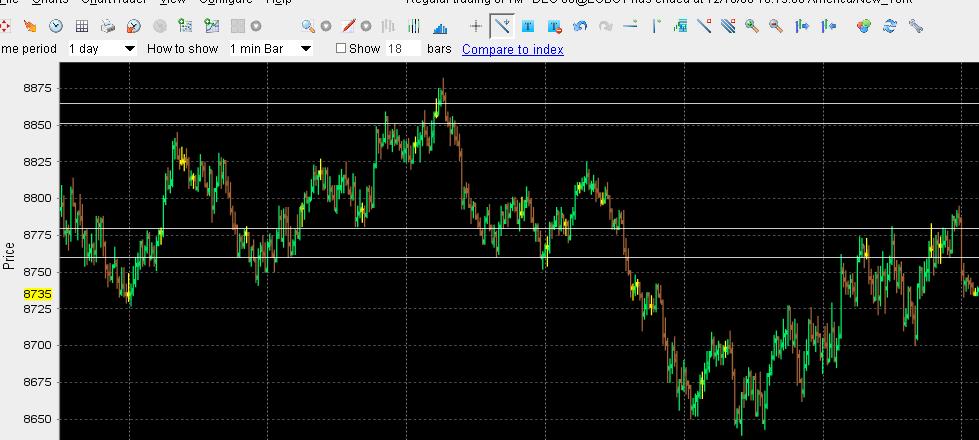Click the green bars chart-type icon

414,26
